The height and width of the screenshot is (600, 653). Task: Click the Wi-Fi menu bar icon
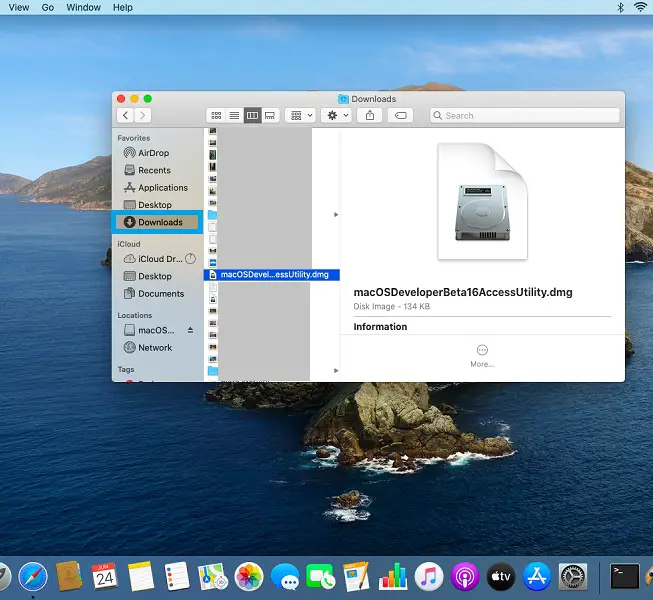coord(641,7)
